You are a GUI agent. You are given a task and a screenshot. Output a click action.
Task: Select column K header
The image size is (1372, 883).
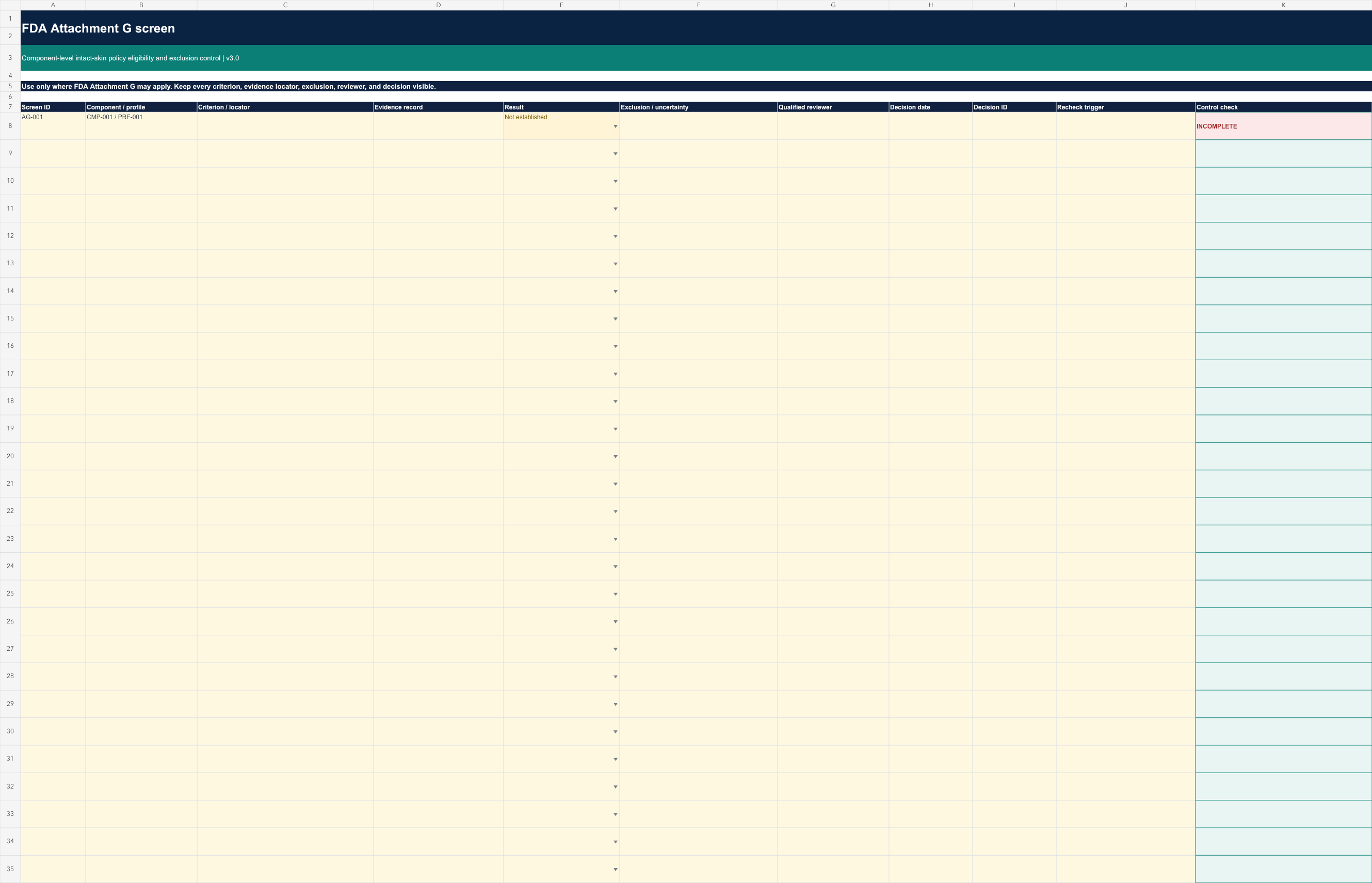1283,5
